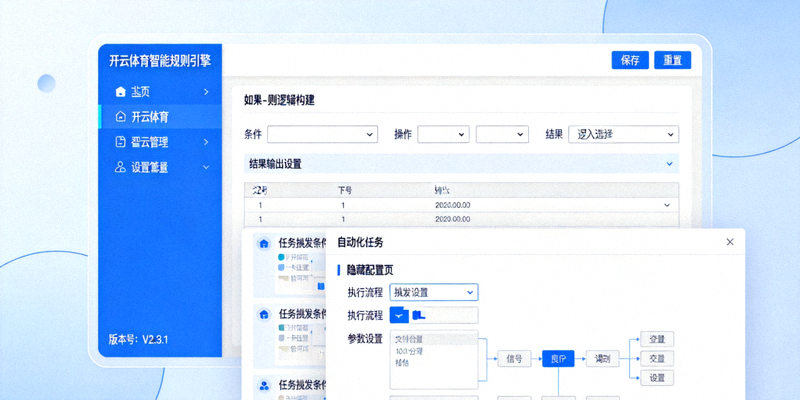Select the 开云体育 sidebar menu item
Image resolution: width=800 pixels, height=400 pixels.
pos(160,117)
